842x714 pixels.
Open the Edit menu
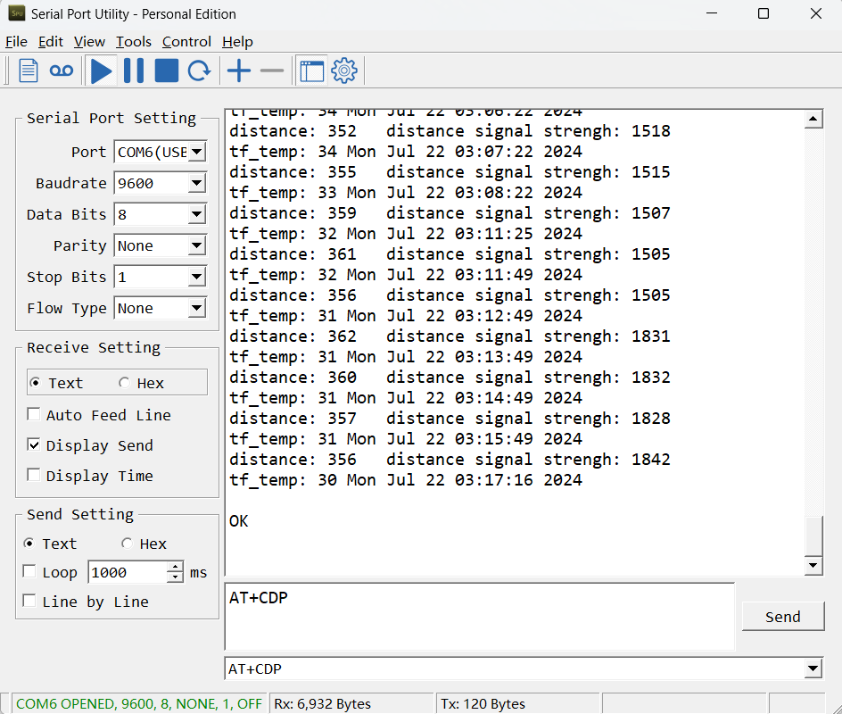point(50,42)
